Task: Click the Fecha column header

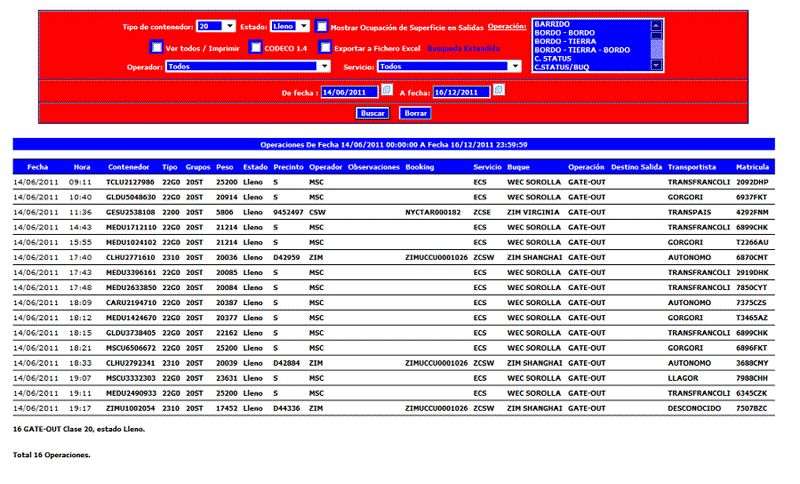Action: (x=37, y=167)
